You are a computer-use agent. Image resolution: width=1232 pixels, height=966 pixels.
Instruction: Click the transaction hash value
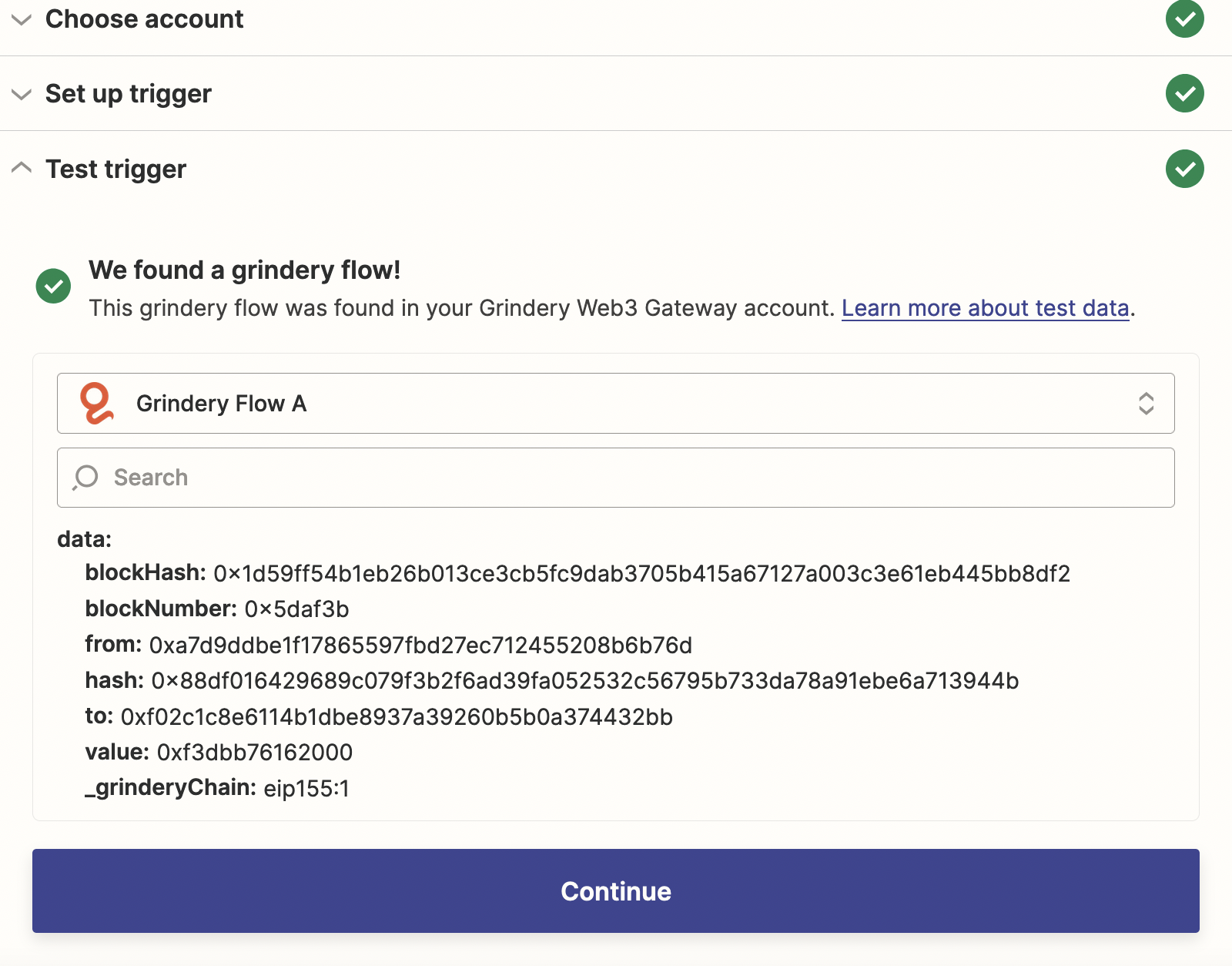[584, 681]
